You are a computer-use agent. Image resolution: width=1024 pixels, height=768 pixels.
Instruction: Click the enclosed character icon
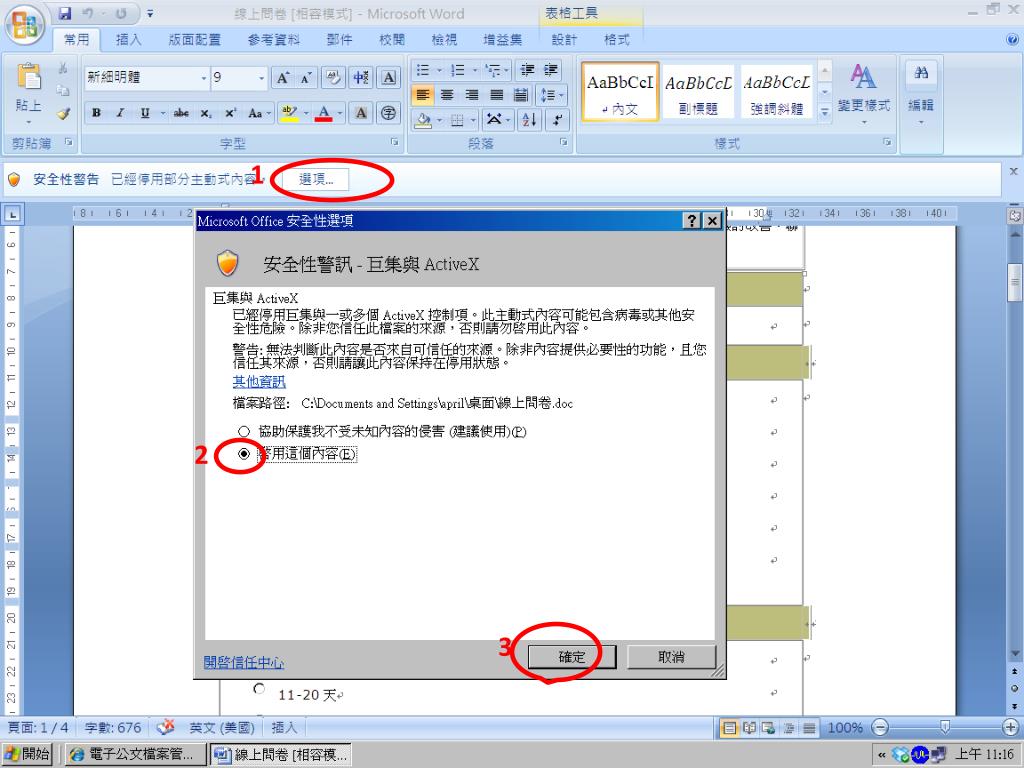[x=389, y=113]
